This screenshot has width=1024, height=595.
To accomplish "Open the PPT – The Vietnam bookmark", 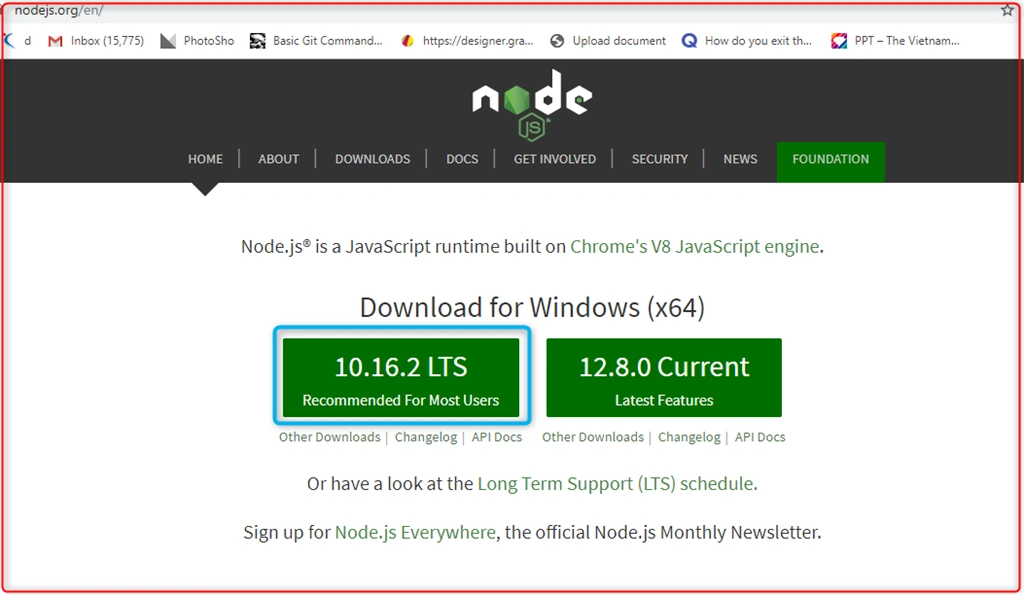I will tap(895, 40).
